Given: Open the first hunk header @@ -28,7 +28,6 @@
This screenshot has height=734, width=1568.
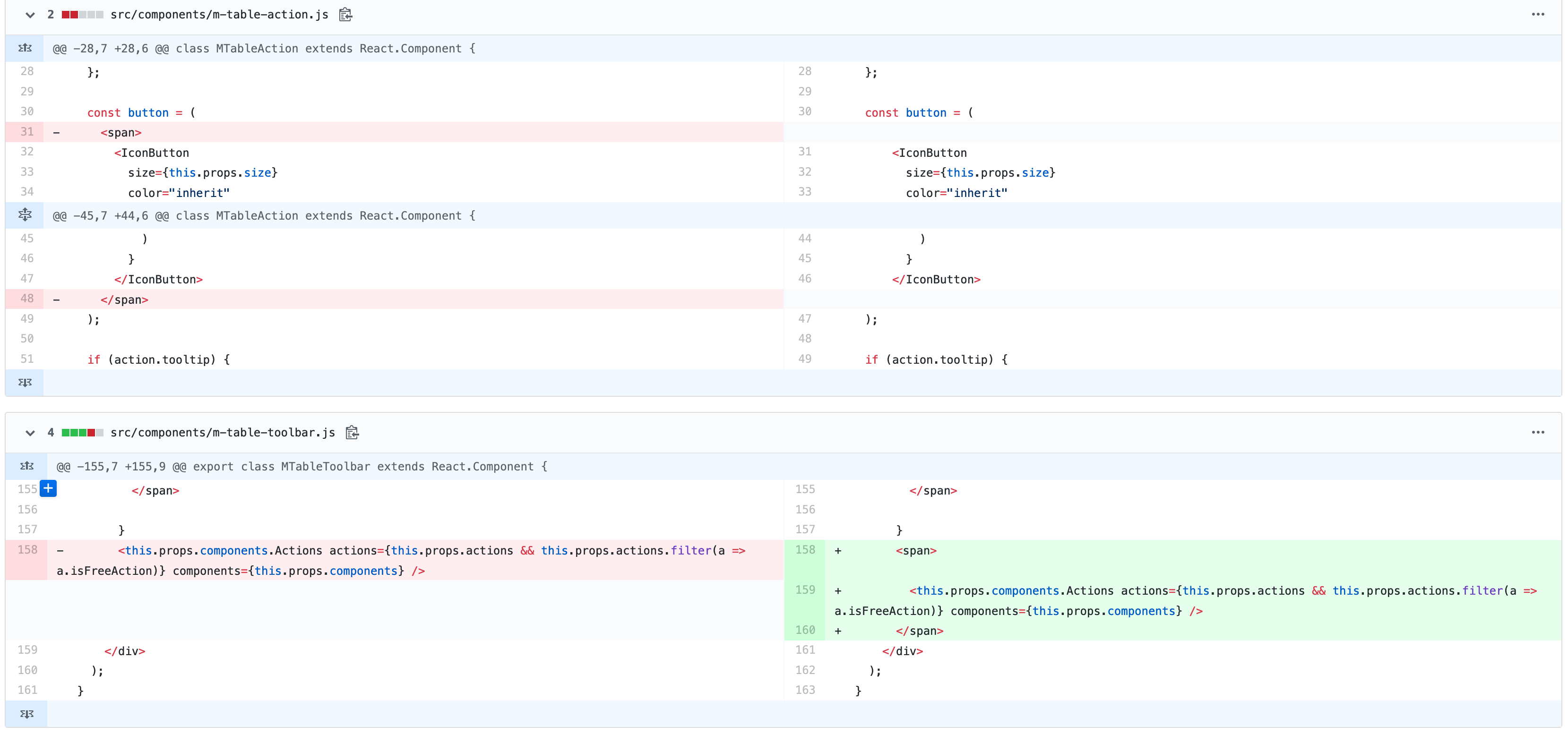Looking at the screenshot, I should 262,48.
